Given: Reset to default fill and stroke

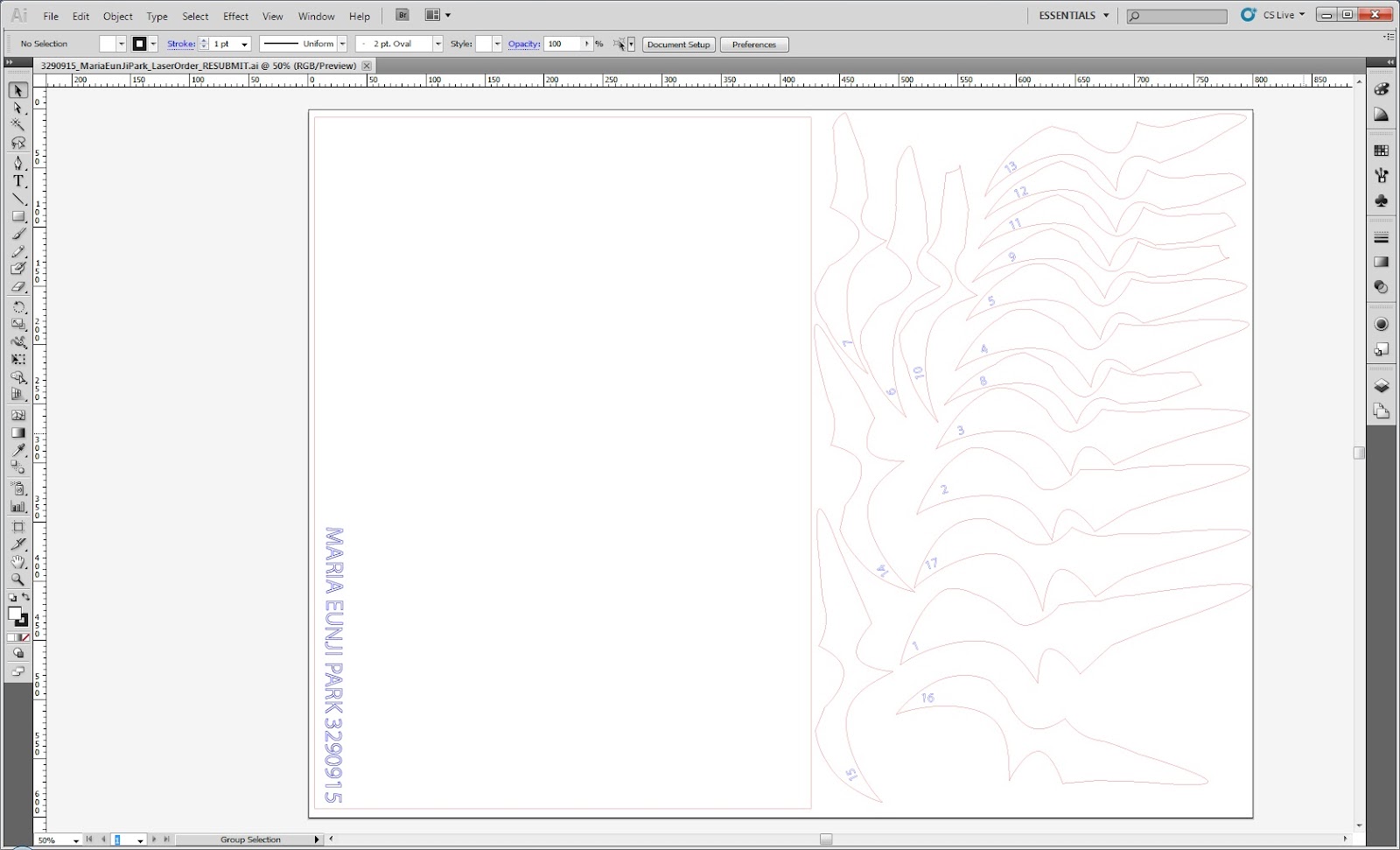Looking at the screenshot, I should (11, 598).
